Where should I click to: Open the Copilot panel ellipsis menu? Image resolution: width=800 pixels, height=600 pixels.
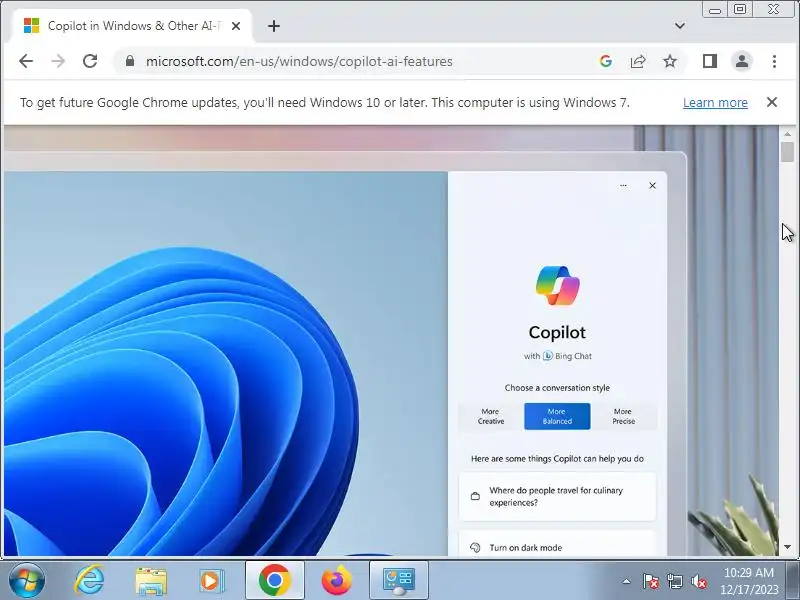tap(623, 186)
